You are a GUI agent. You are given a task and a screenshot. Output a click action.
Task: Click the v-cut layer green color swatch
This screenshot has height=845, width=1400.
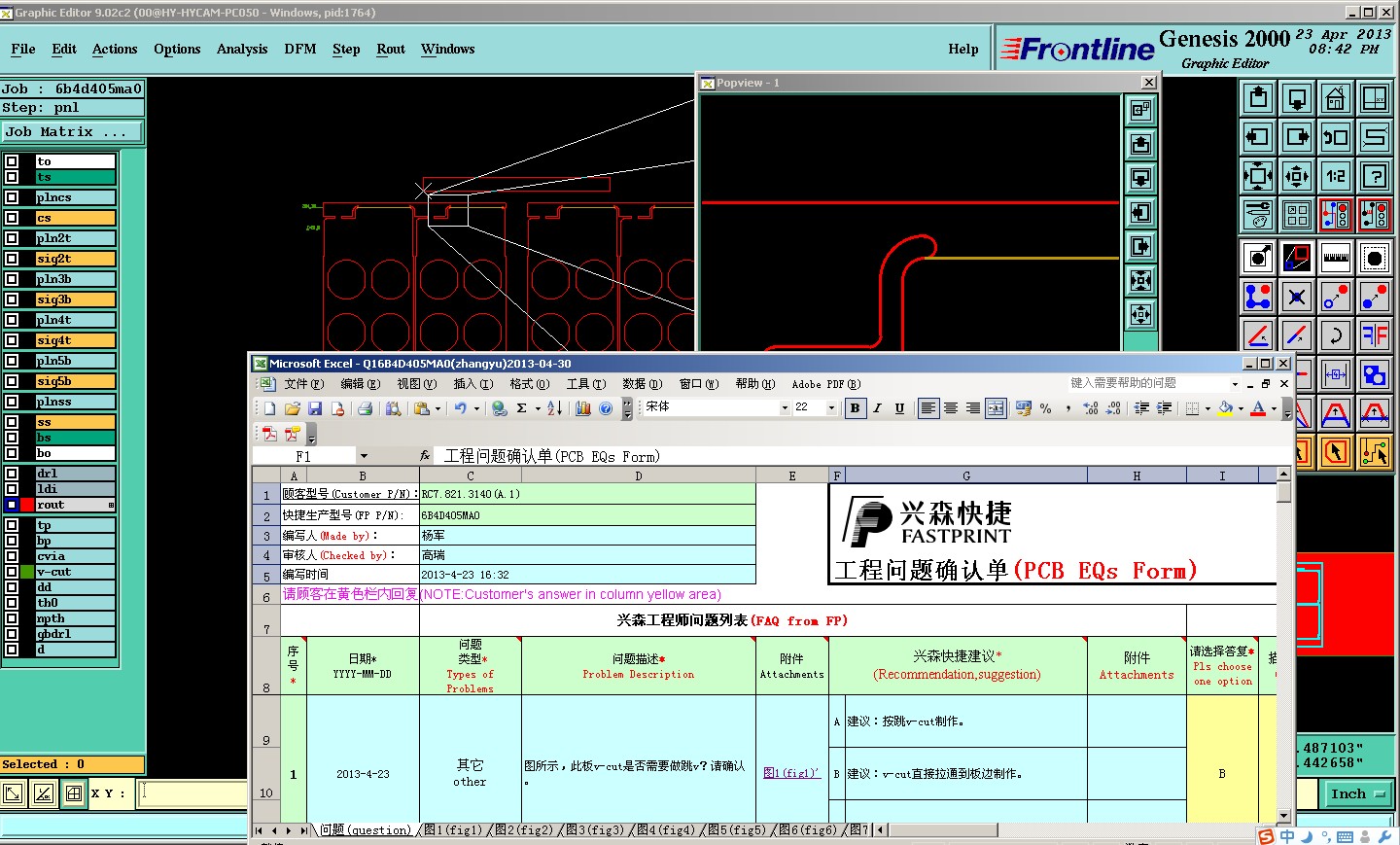27,572
